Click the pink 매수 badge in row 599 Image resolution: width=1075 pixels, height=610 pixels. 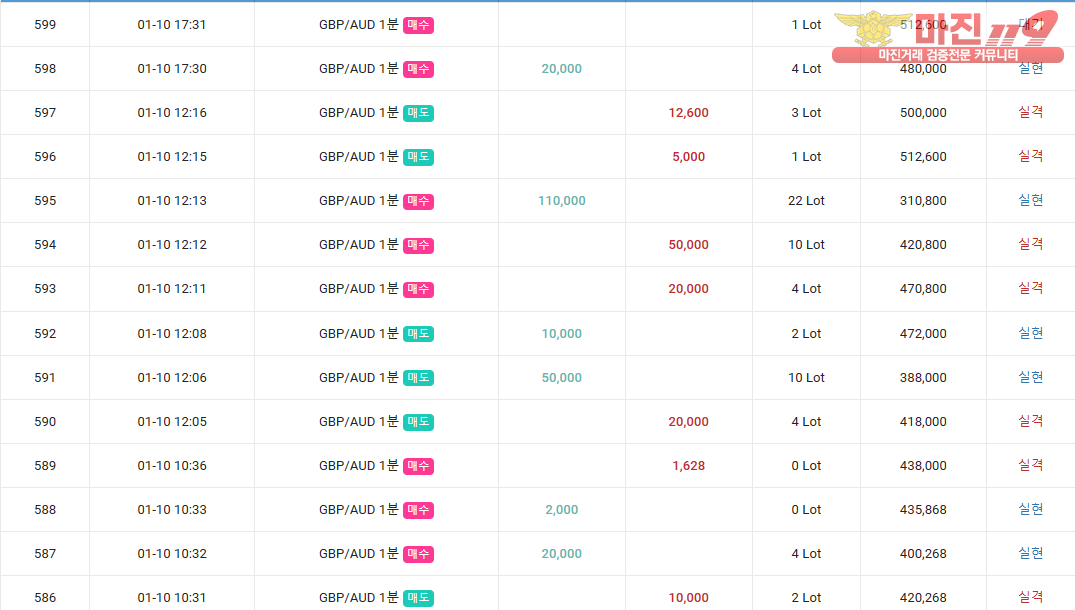418,25
